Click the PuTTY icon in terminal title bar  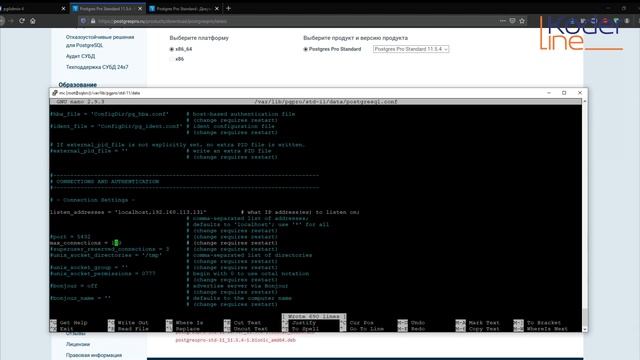(x=55, y=93)
